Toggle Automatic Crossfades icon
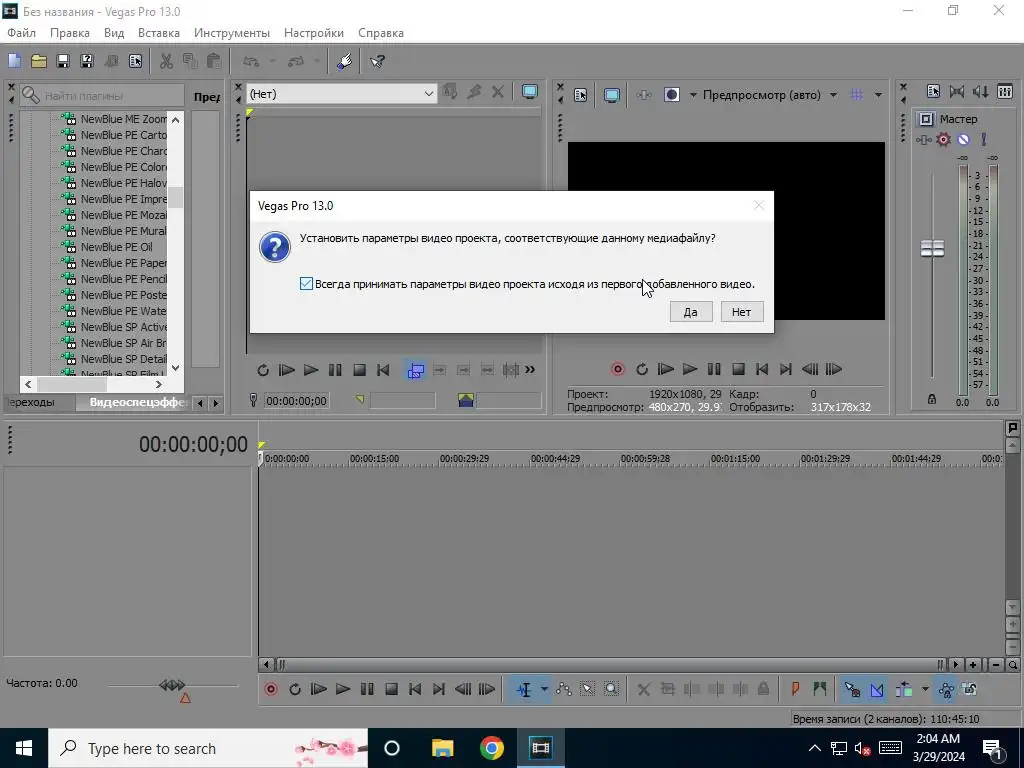1024x768 pixels. pyautogui.click(x=877, y=689)
